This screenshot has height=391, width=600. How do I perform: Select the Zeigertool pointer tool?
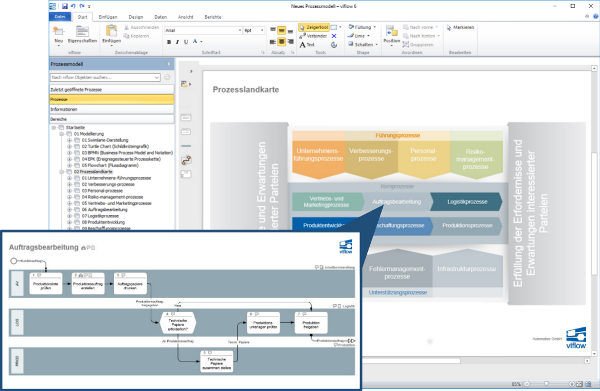point(314,27)
